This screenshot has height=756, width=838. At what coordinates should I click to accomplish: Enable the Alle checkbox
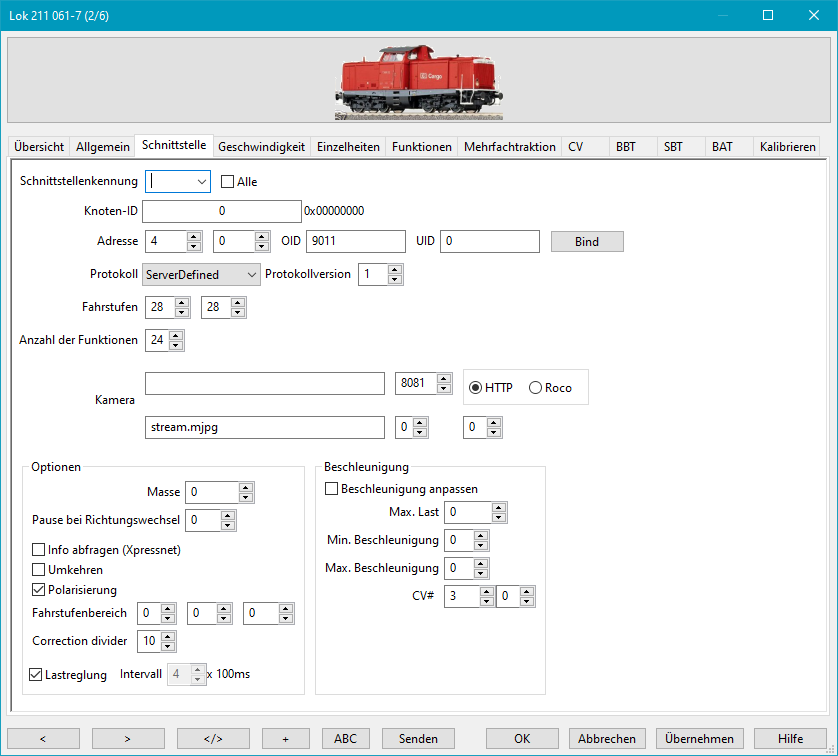(x=227, y=182)
